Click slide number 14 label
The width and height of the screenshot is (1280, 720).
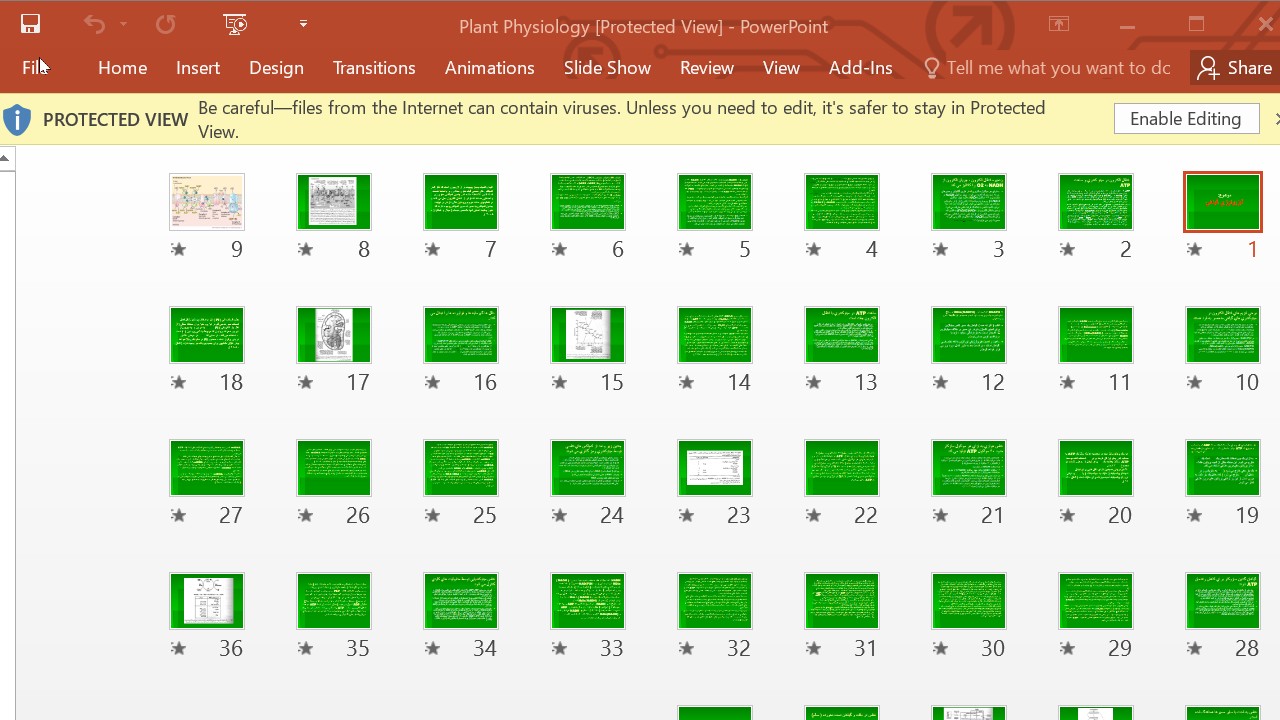point(739,382)
